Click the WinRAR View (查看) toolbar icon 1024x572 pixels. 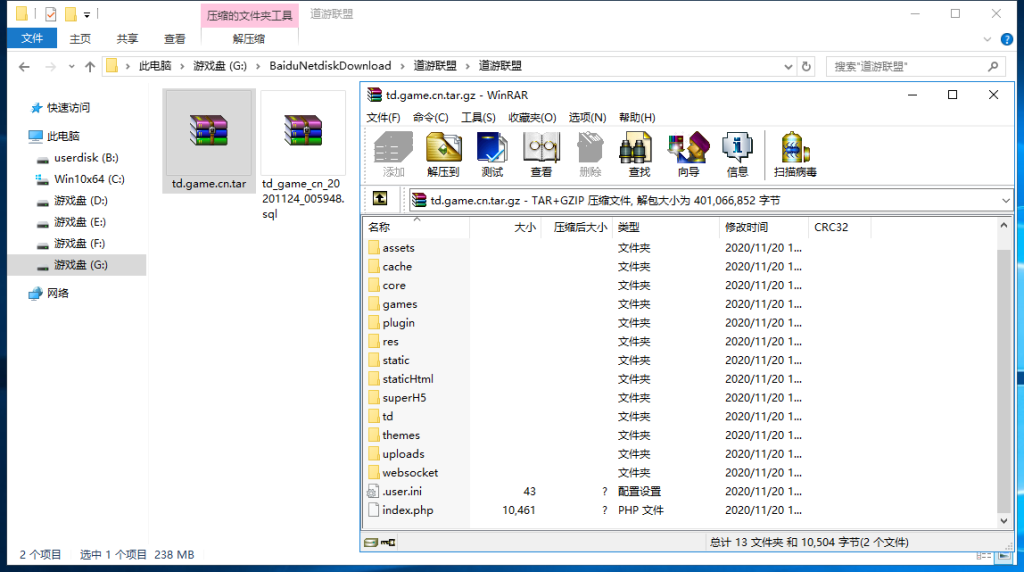click(541, 154)
